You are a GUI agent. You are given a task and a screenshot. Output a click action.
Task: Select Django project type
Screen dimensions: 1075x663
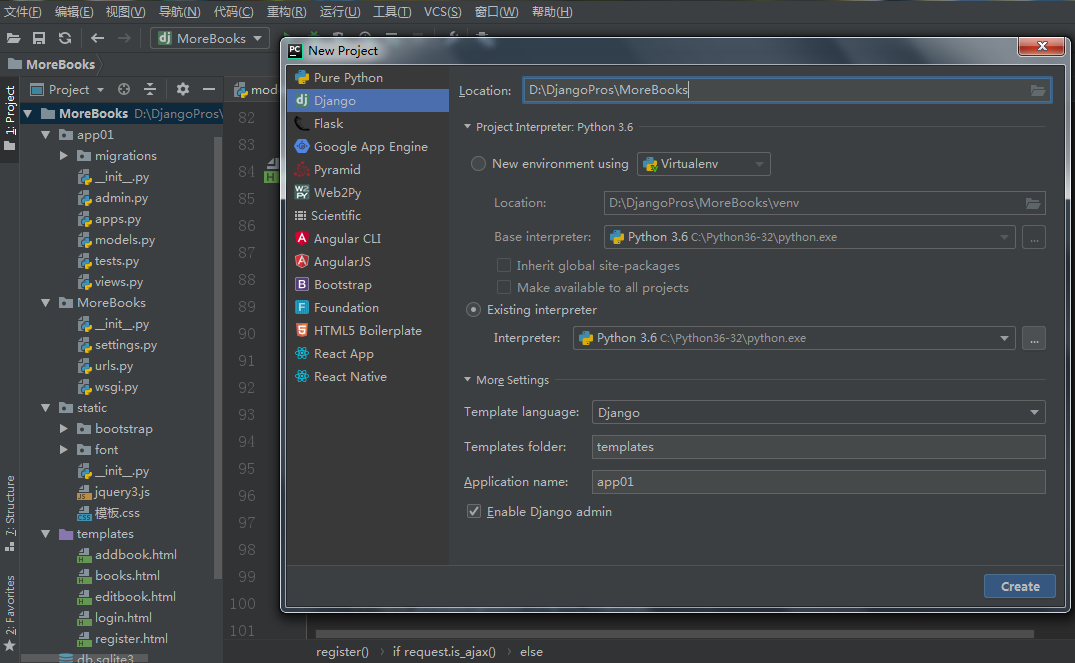pyautogui.click(x=367, y=101)
